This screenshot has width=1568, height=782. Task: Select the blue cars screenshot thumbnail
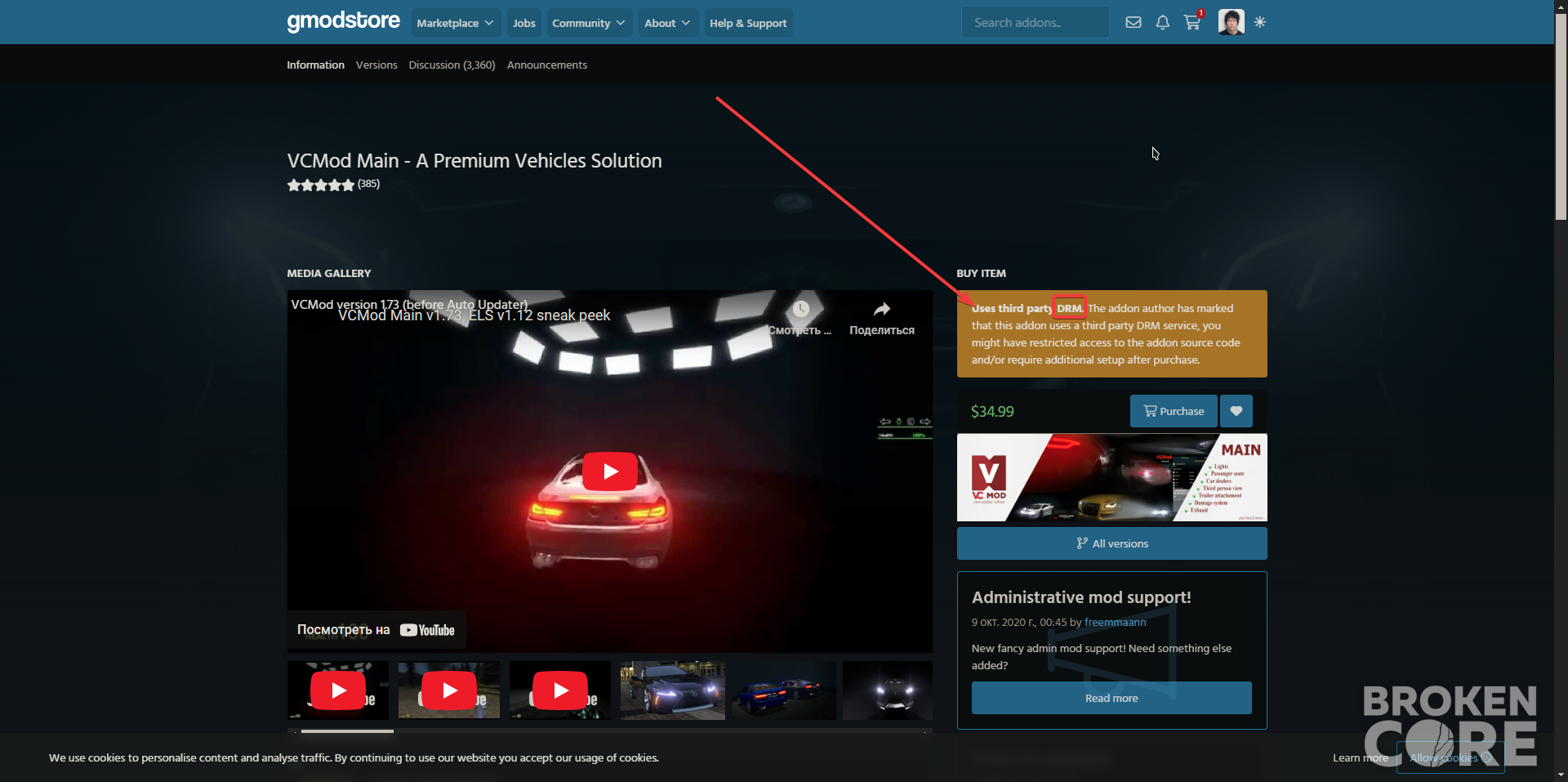pos(784,690)
